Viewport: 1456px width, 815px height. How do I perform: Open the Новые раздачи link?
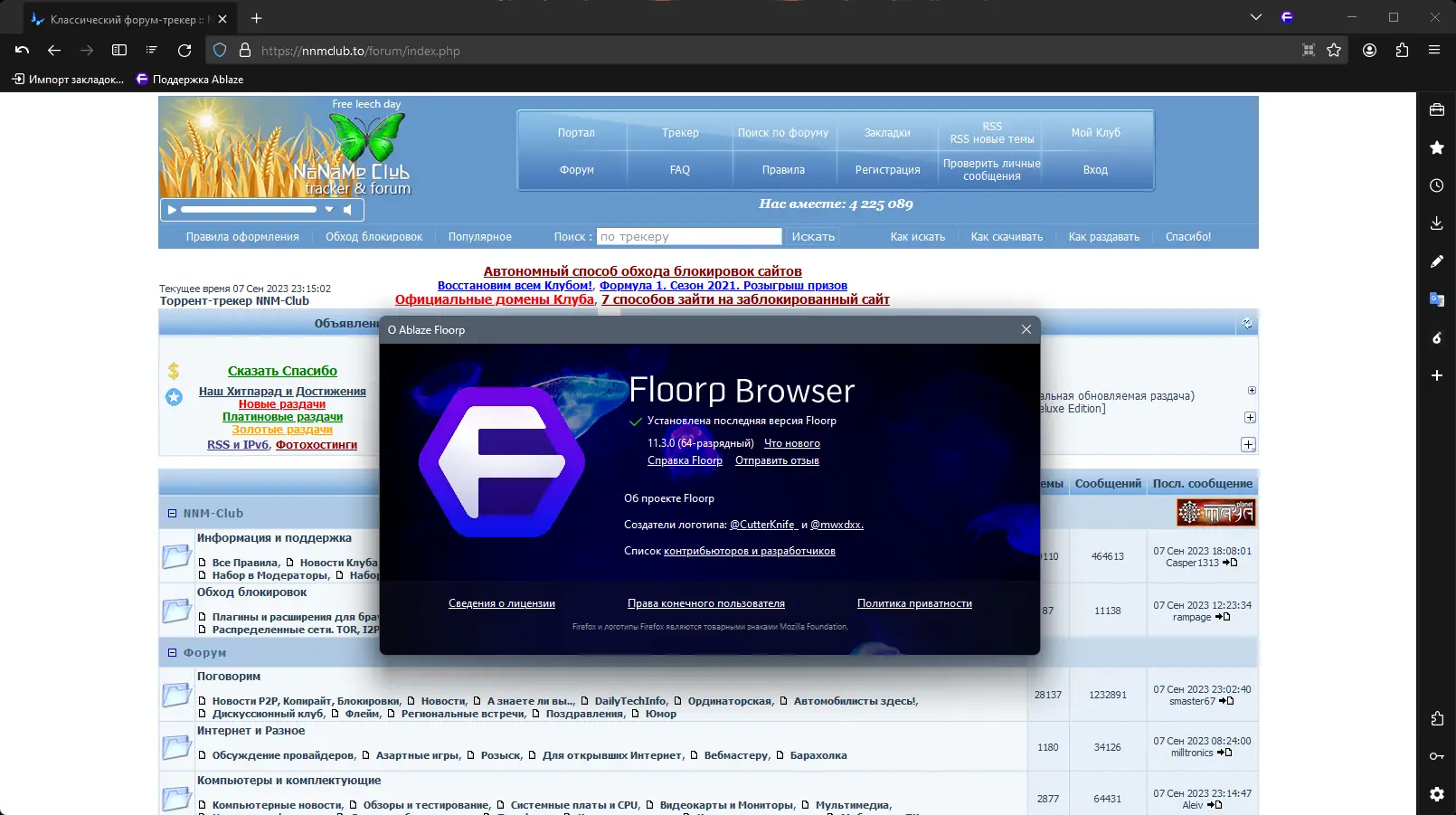pyautogui.click(x=282, y=404)
